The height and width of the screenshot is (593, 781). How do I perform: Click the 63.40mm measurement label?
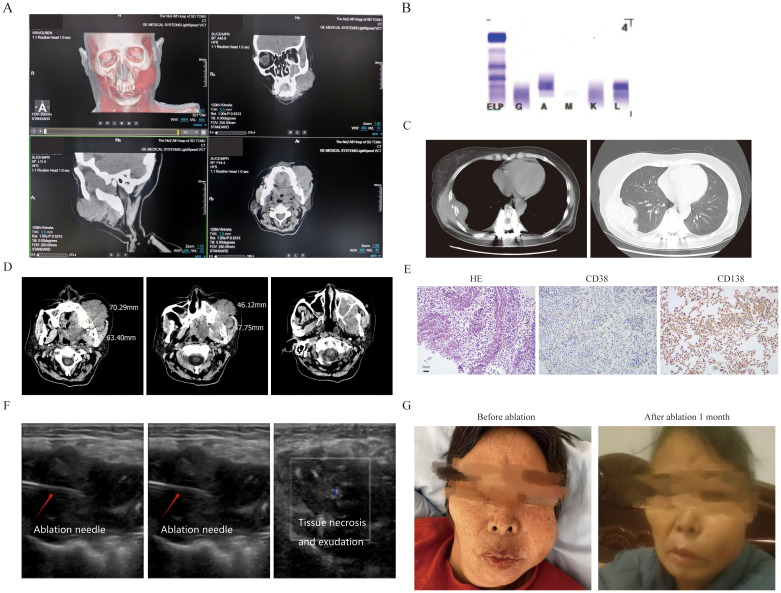(x=122, y=338)
